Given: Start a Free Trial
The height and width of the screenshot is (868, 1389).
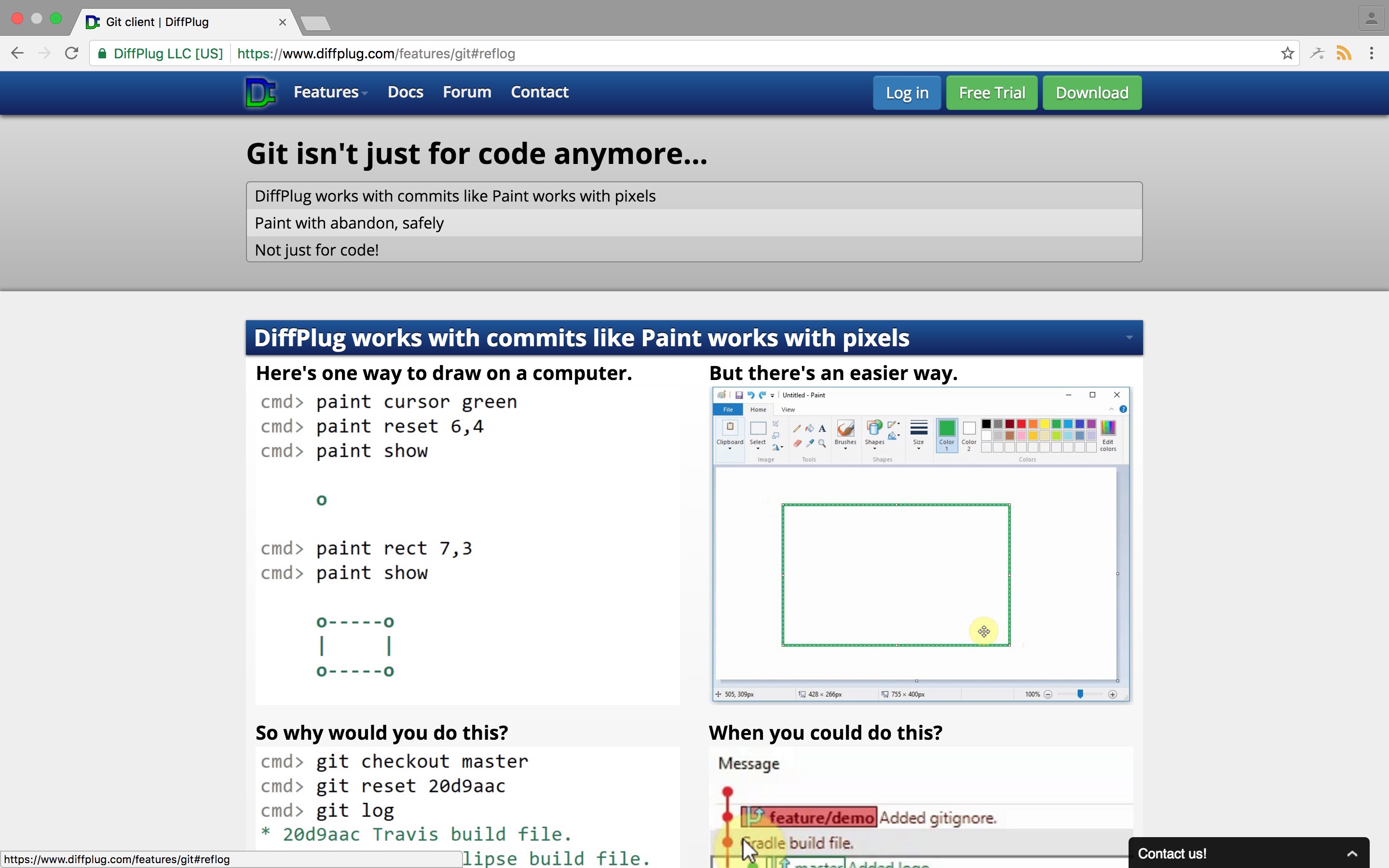Looking at the screenshot, I should [992, 93].
